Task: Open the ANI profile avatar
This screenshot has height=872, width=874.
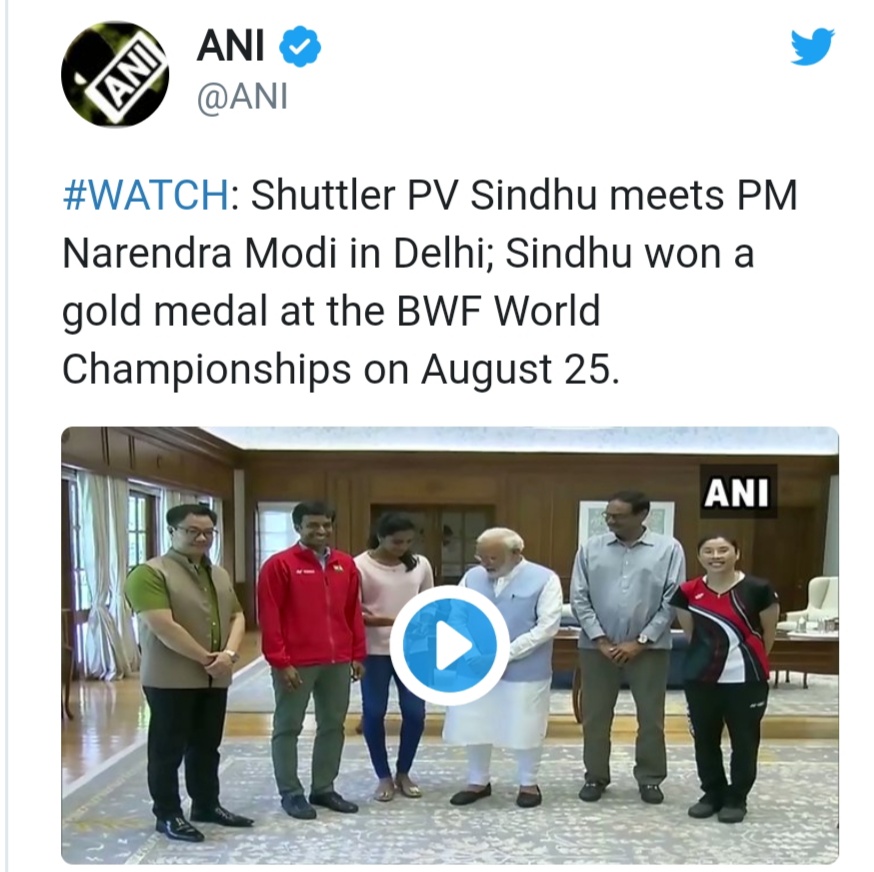Action: pos(115,74)
